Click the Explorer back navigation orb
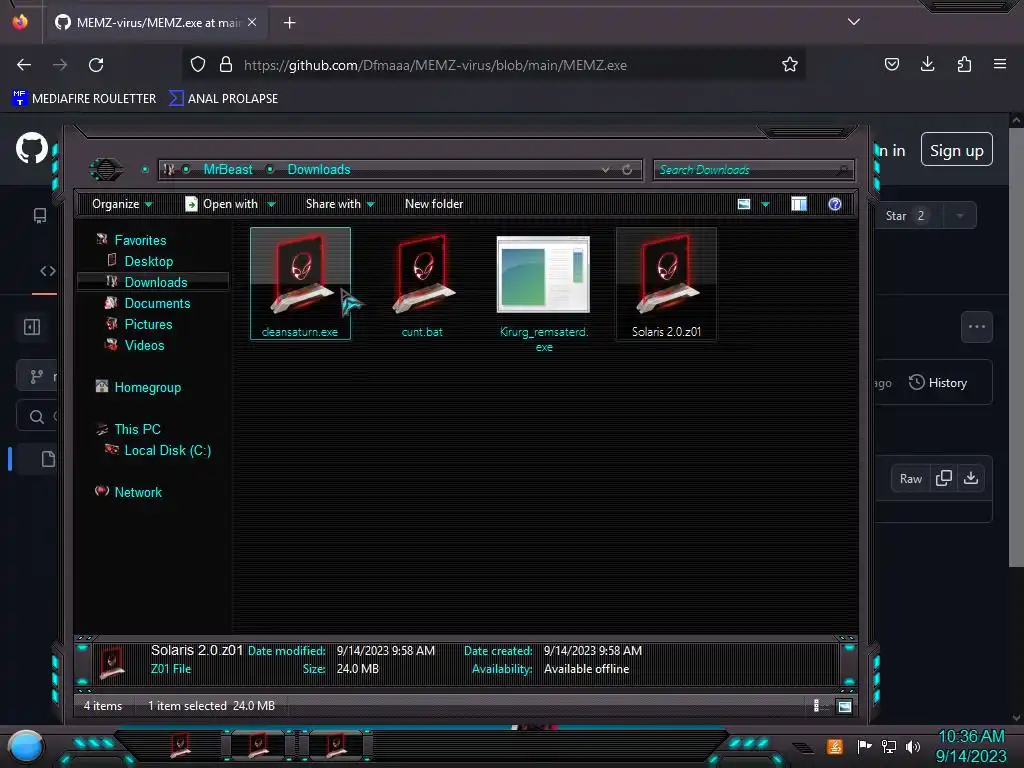Image resolution: width=1024 pixels, height=768 pixels. tap(106, 170)
